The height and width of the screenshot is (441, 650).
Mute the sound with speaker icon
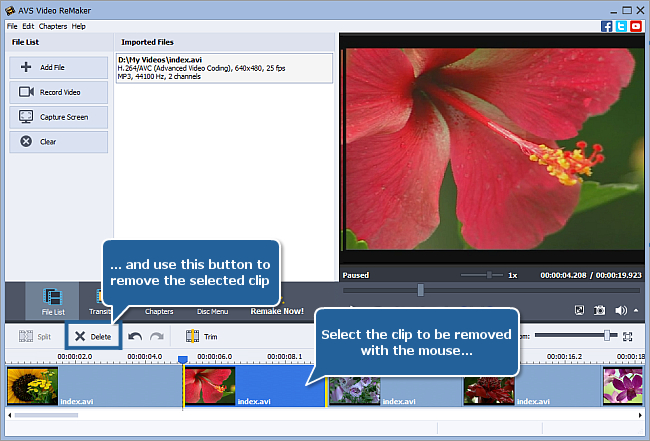click(621, 310)
